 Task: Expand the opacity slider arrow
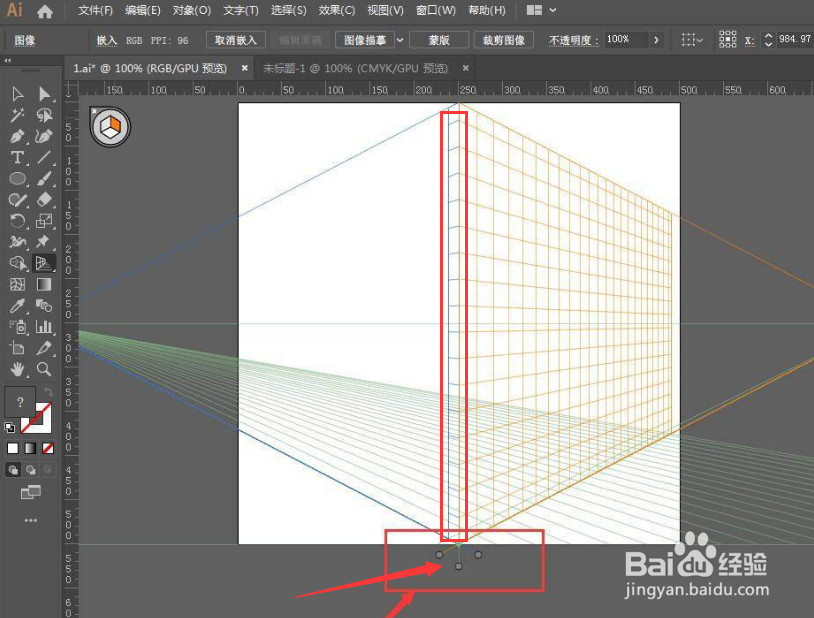pyautogui.click(x=656, y=40)
